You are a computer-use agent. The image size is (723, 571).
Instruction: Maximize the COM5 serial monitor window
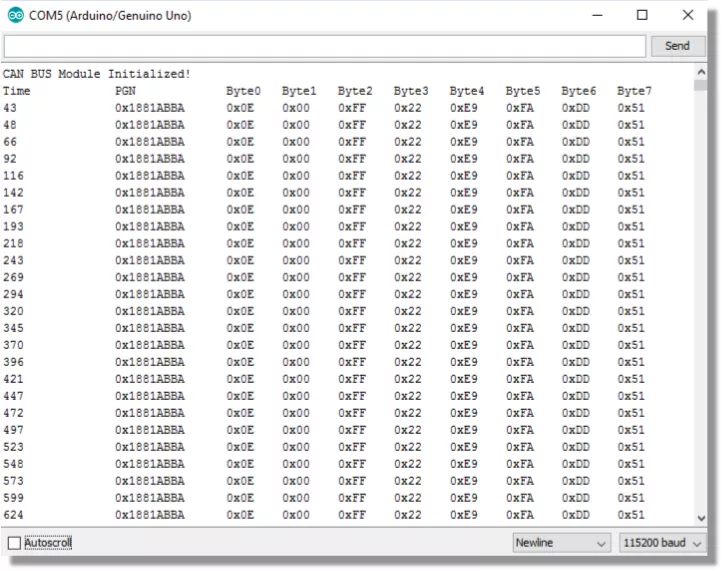[x=642, y=15]
